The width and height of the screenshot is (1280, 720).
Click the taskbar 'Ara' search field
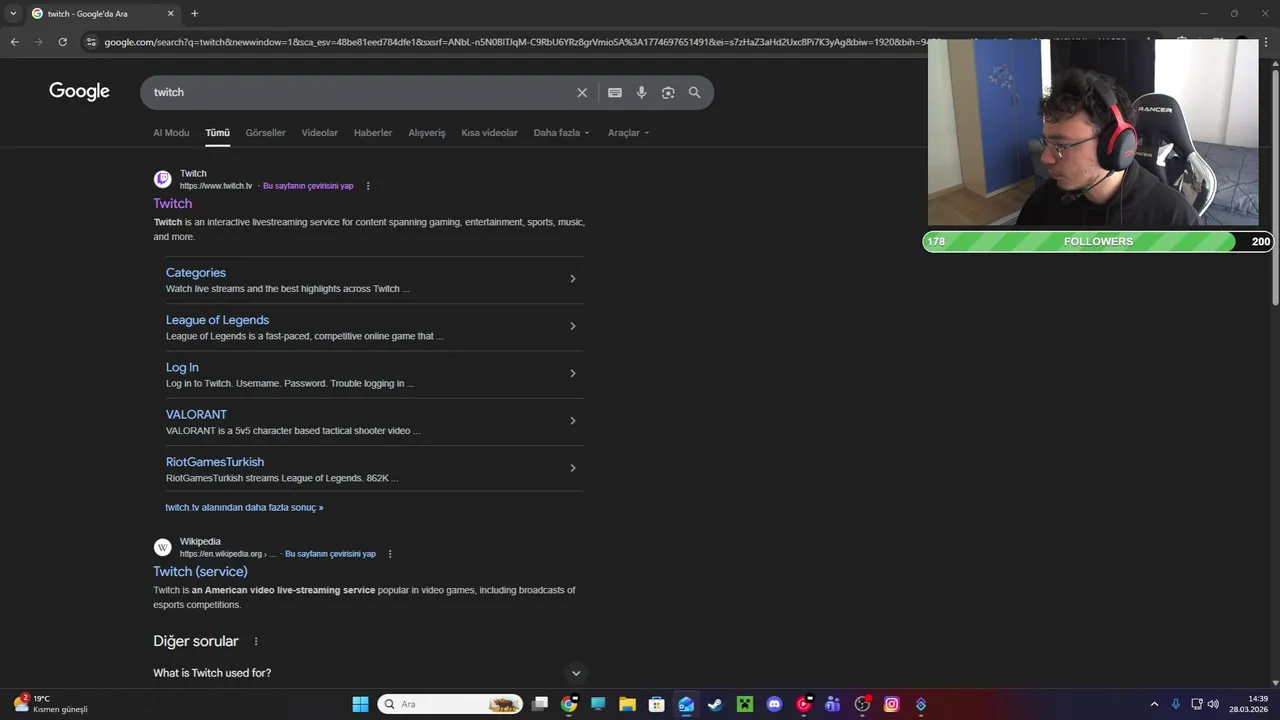click(x=450, y=704)
